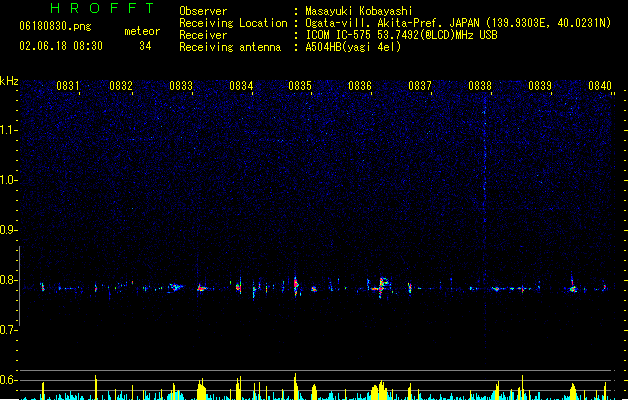The image size is (629, 400).
Task: Click the Observer label
Action: pyautogui.click(x=203, y=11)
